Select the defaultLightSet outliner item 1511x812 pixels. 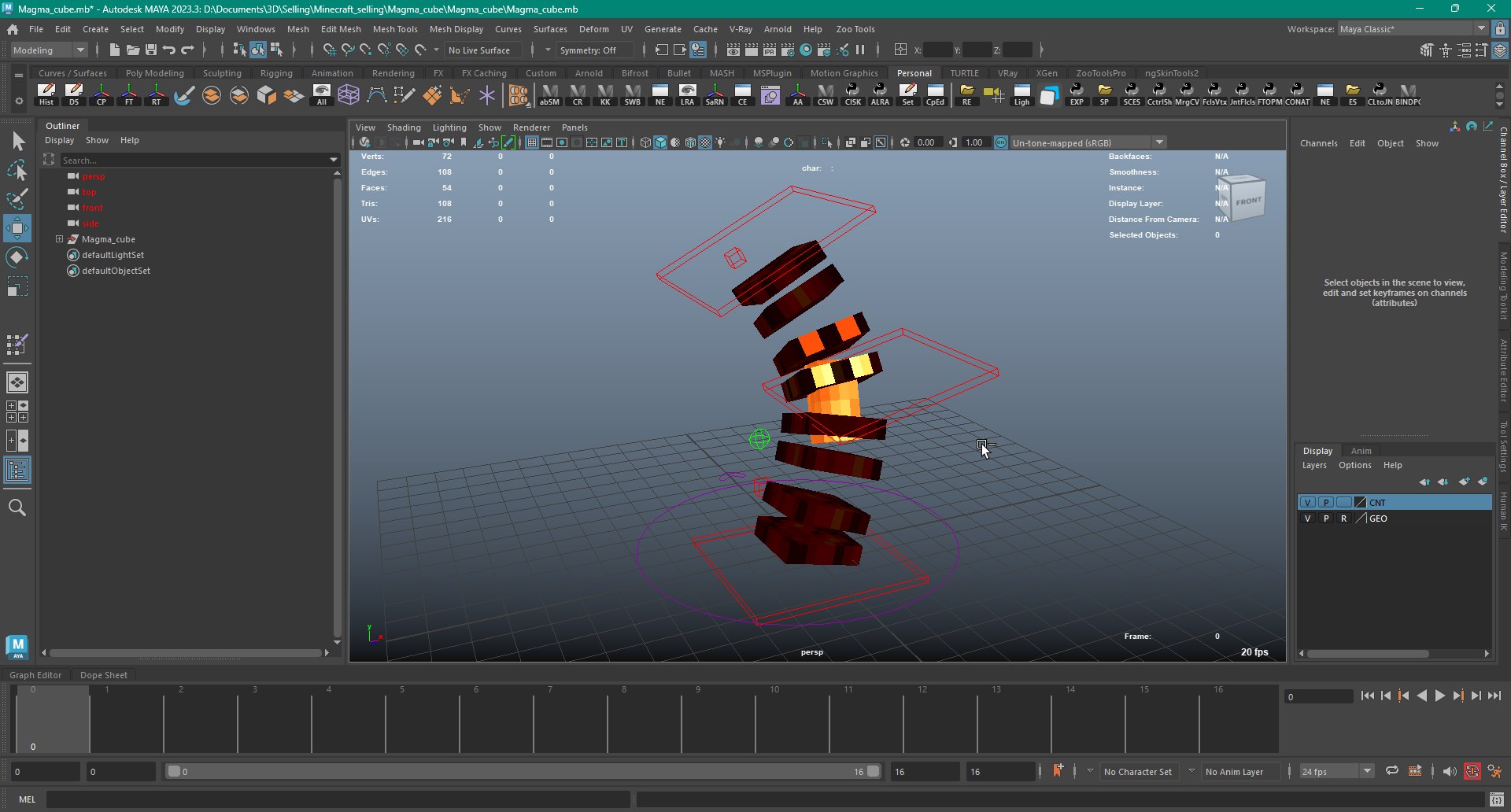coord(113,255)
